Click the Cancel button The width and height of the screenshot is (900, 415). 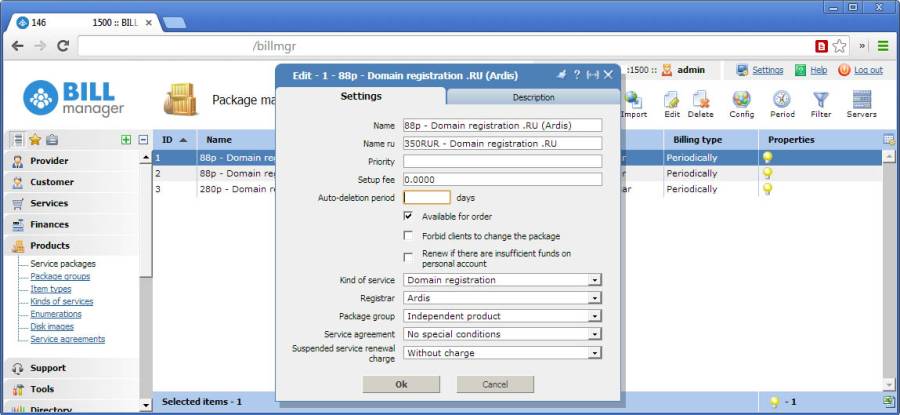click(495, 385)
